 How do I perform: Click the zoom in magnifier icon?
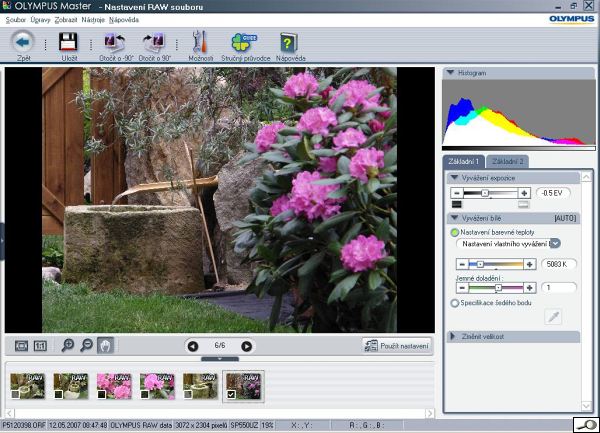click(x=68, y=345)
